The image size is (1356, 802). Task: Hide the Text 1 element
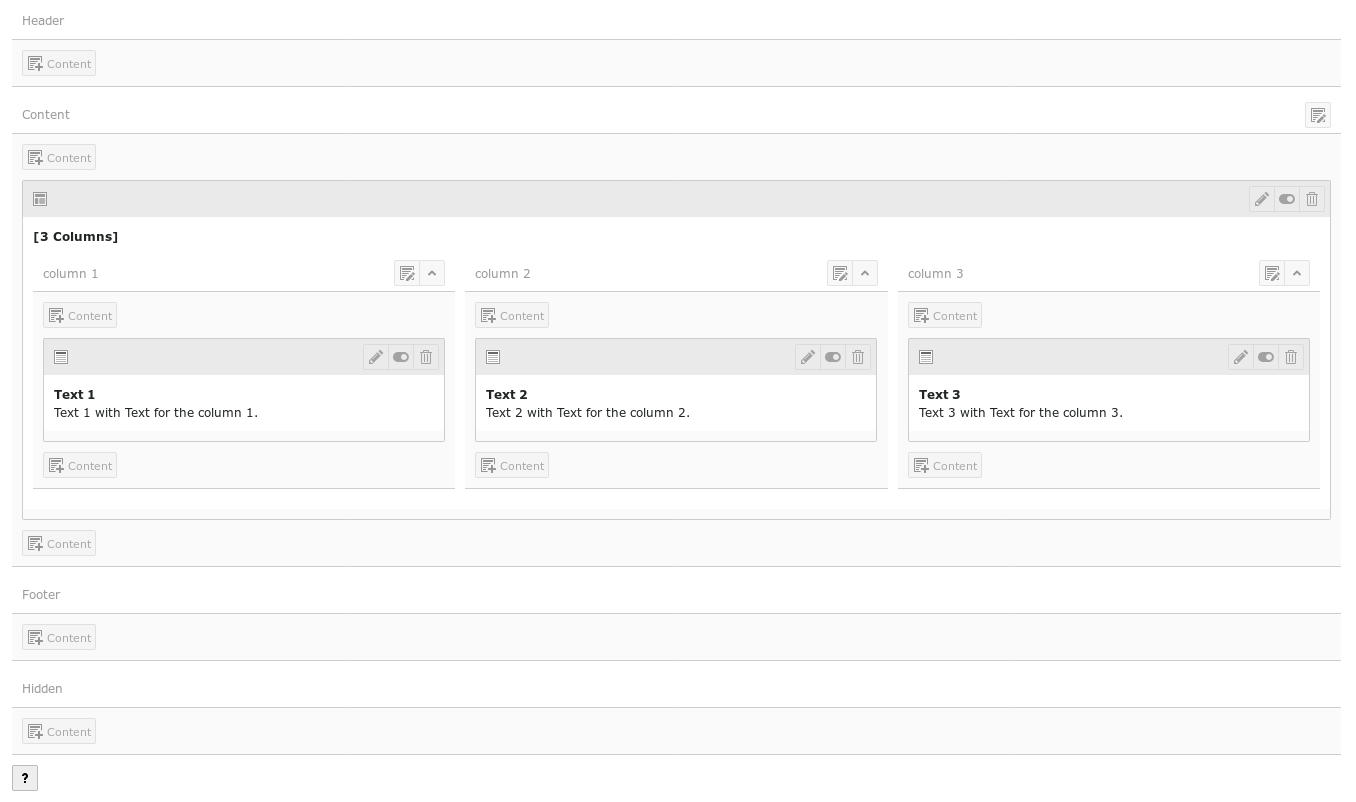(x=401, y=357)
